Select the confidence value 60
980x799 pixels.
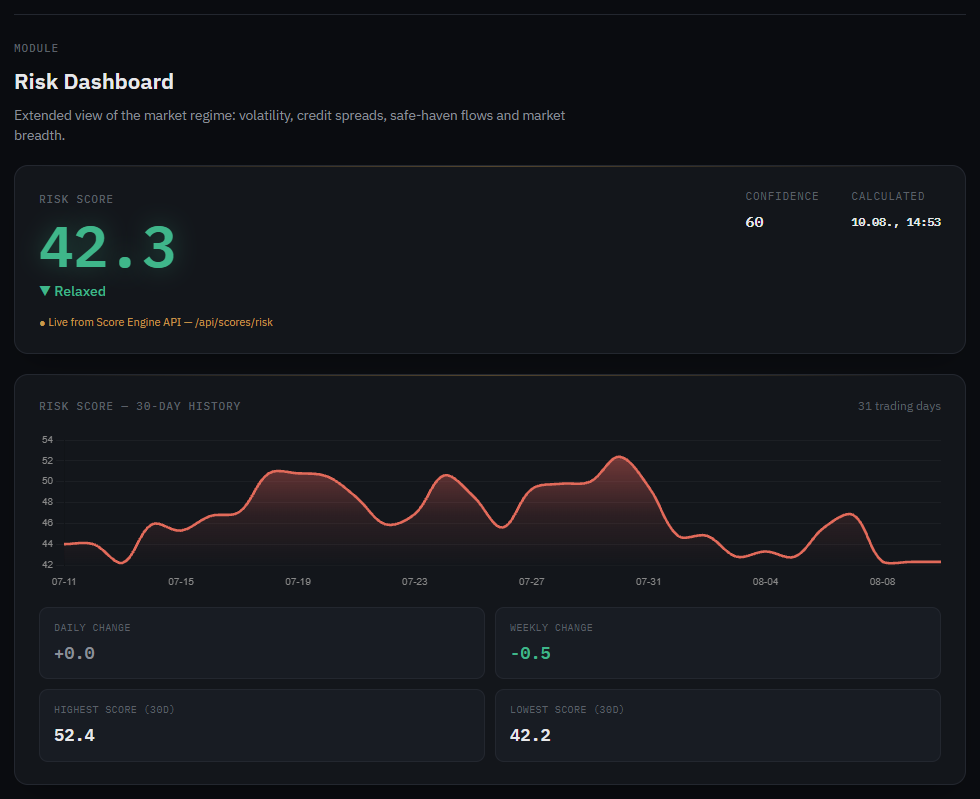754,222
